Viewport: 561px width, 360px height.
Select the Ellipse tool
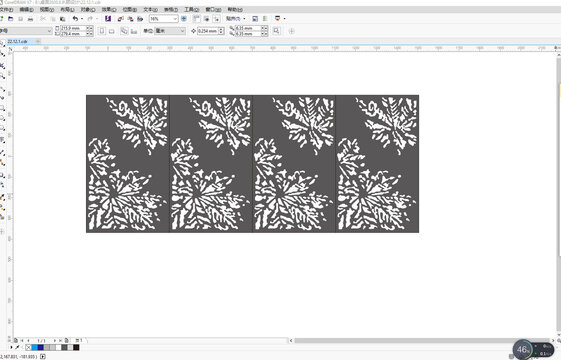[2, 118]
